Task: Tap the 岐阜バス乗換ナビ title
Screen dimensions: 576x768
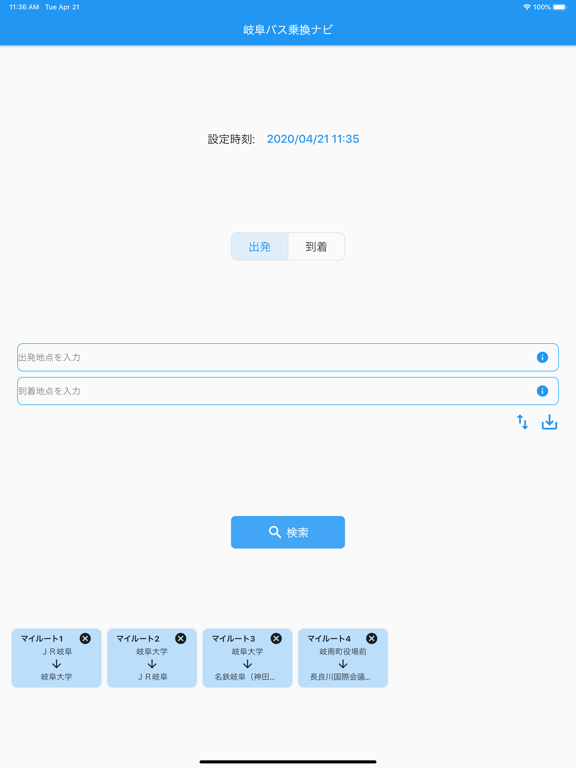Action: coord(288,30)
